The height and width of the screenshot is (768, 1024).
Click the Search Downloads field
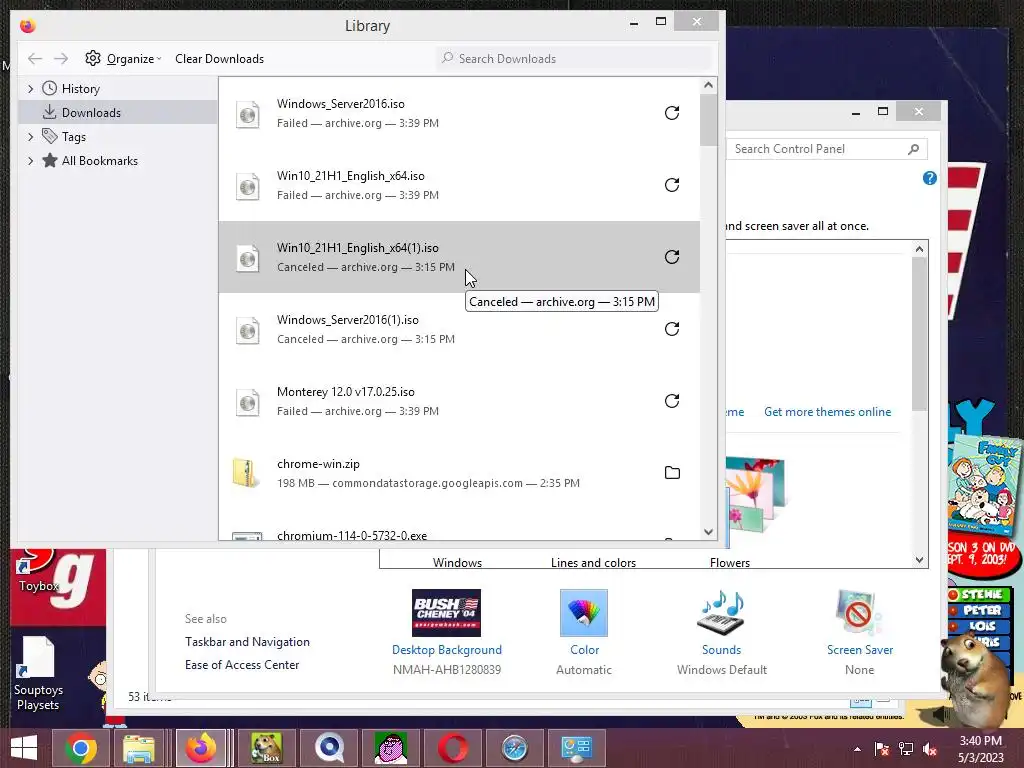tap(575, 59)
